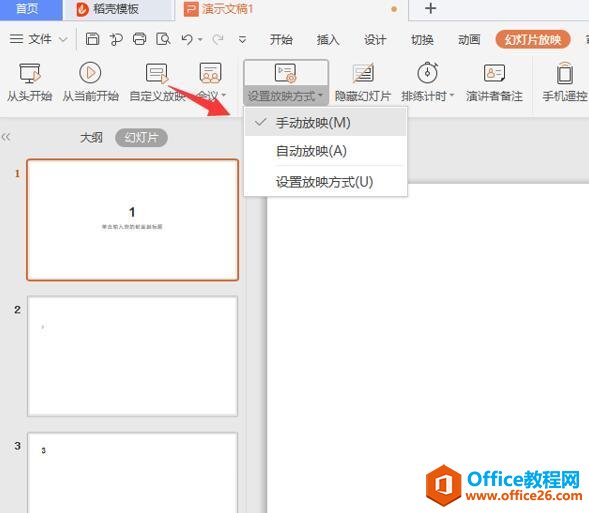Collapse the slide panel with double chevron
Image resolution: width=589 pixels, height=513 pixels.
(6, 137)
